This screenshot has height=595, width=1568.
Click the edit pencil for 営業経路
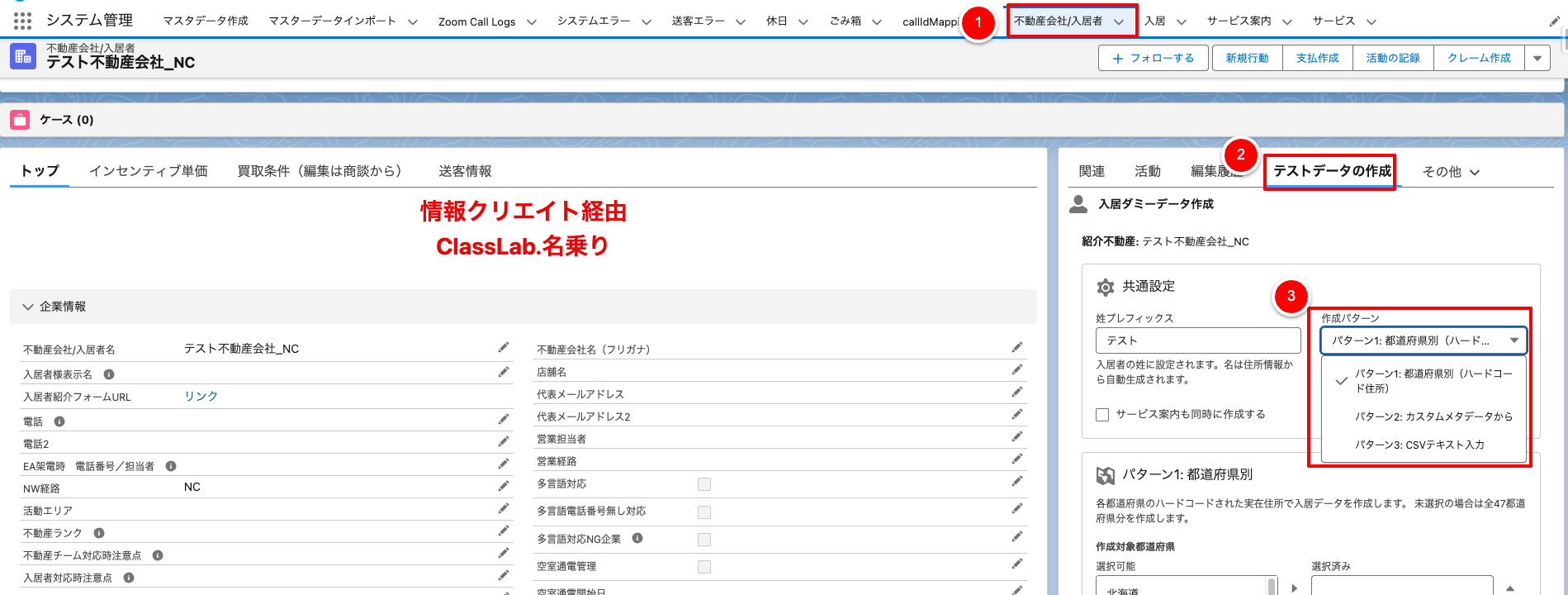click(1017, 459)
